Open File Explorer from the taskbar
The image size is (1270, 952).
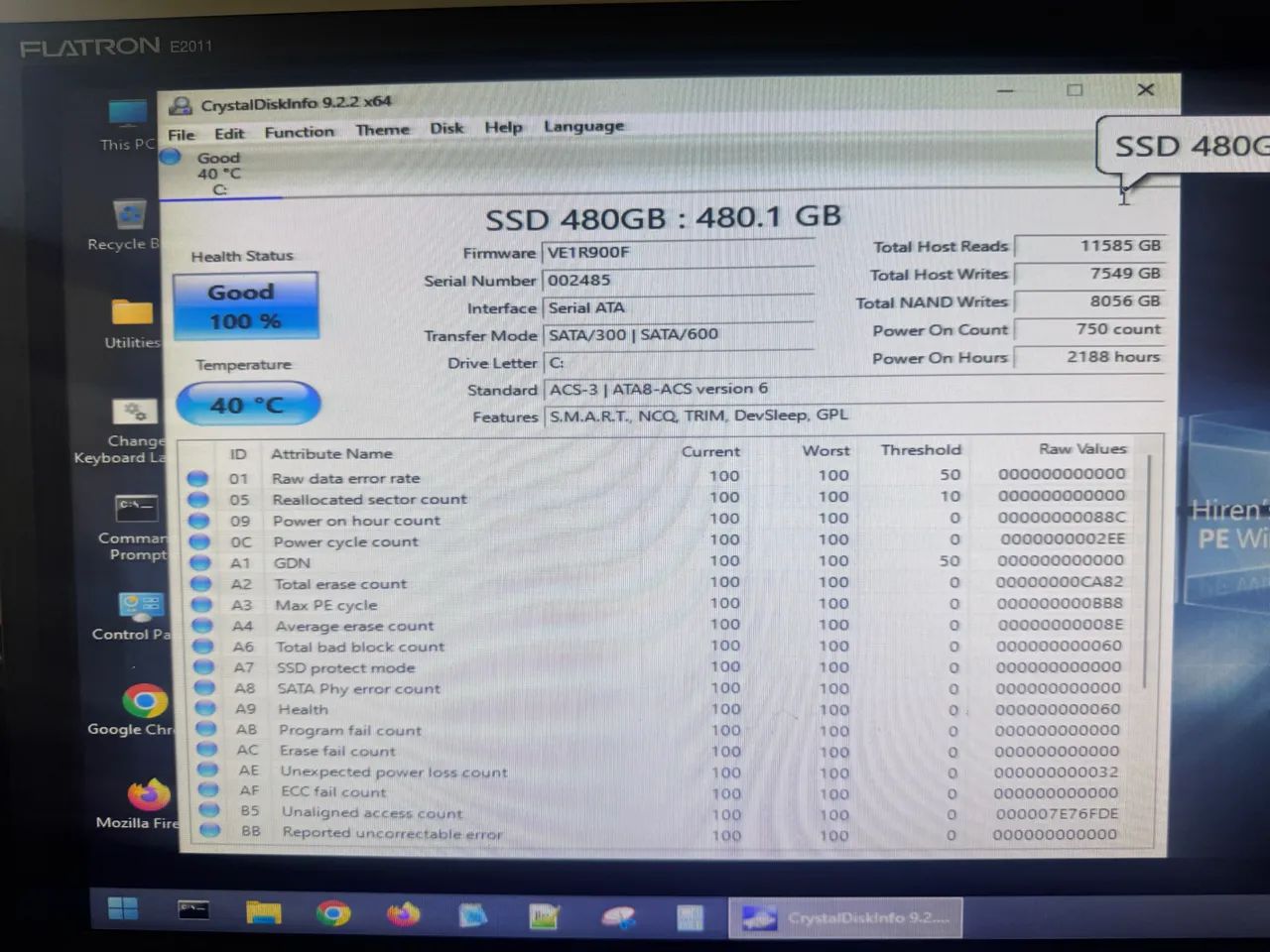[264, 911]
